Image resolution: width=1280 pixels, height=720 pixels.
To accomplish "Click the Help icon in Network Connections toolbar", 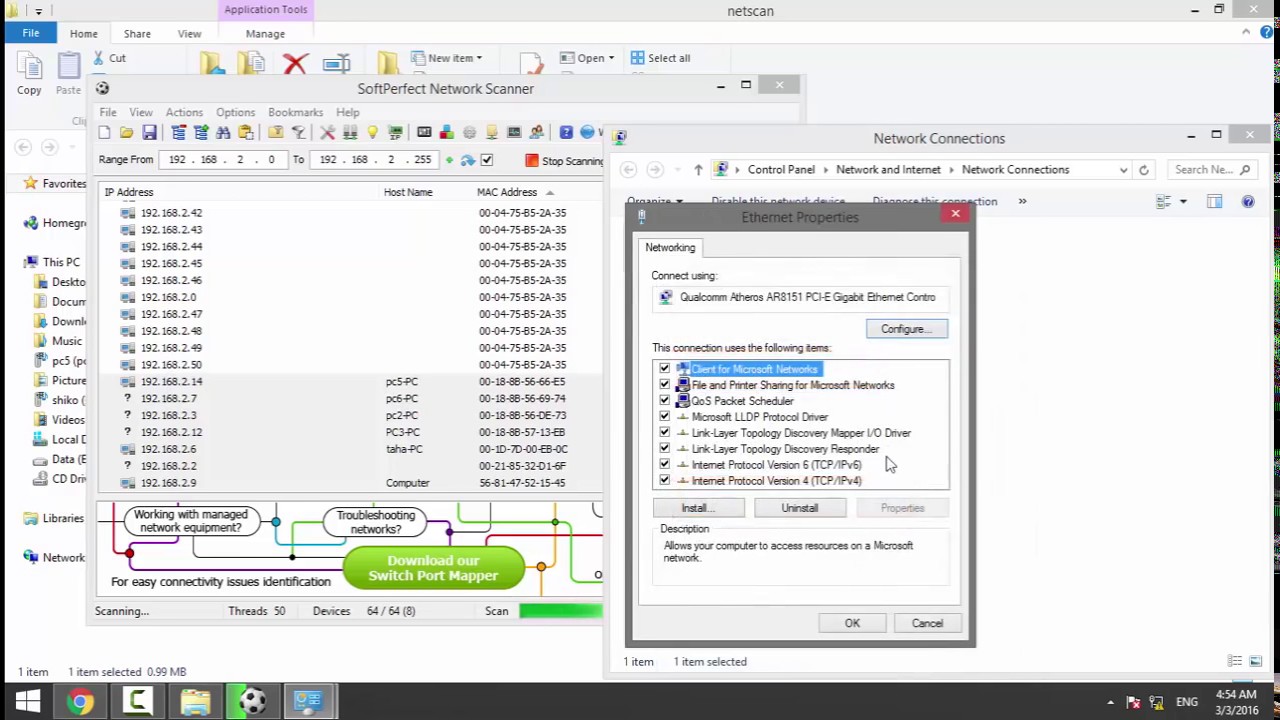I will pos(1248,202).
